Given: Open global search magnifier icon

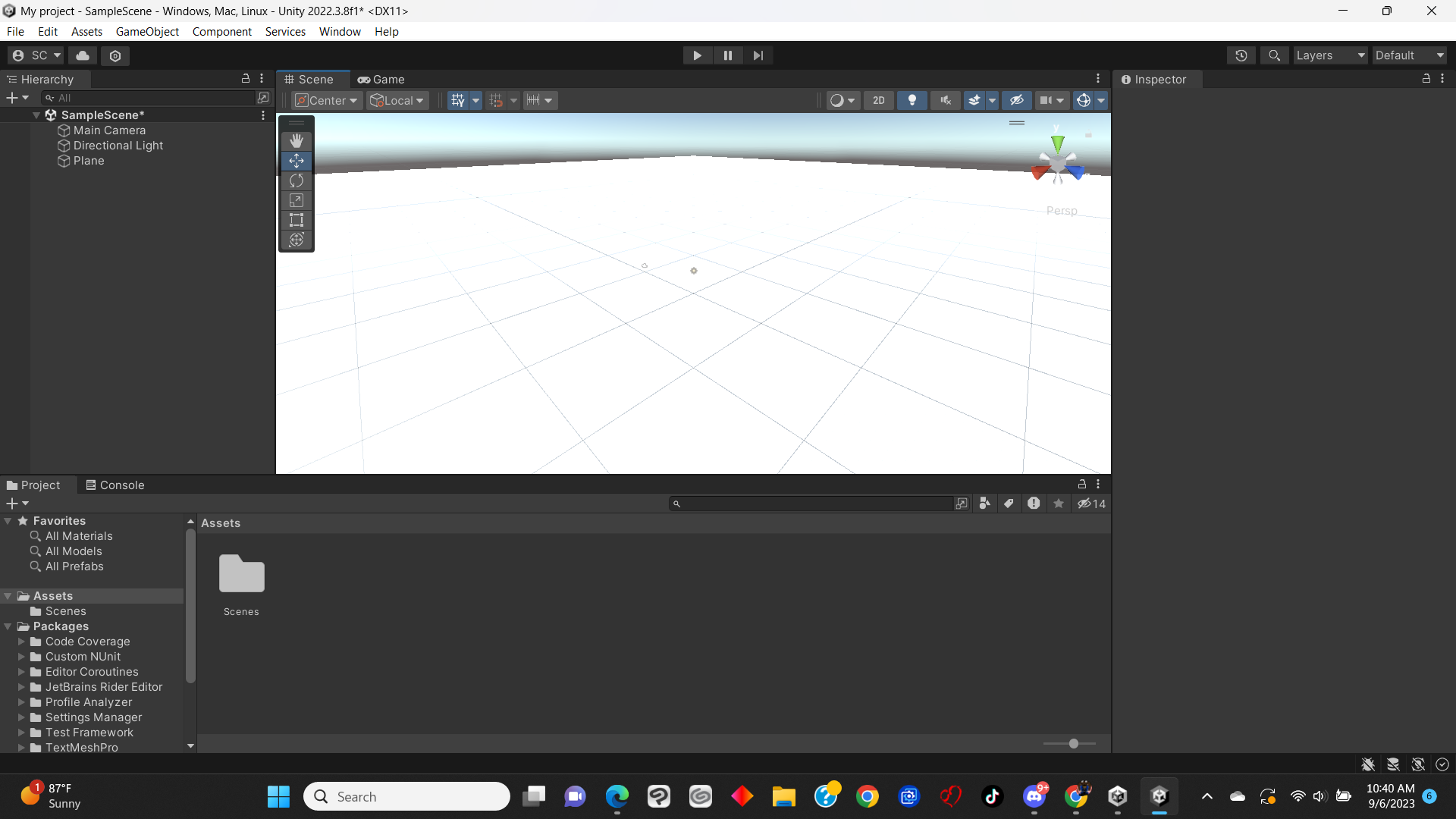Looking at the screenshot, I should click(1274, 55).
